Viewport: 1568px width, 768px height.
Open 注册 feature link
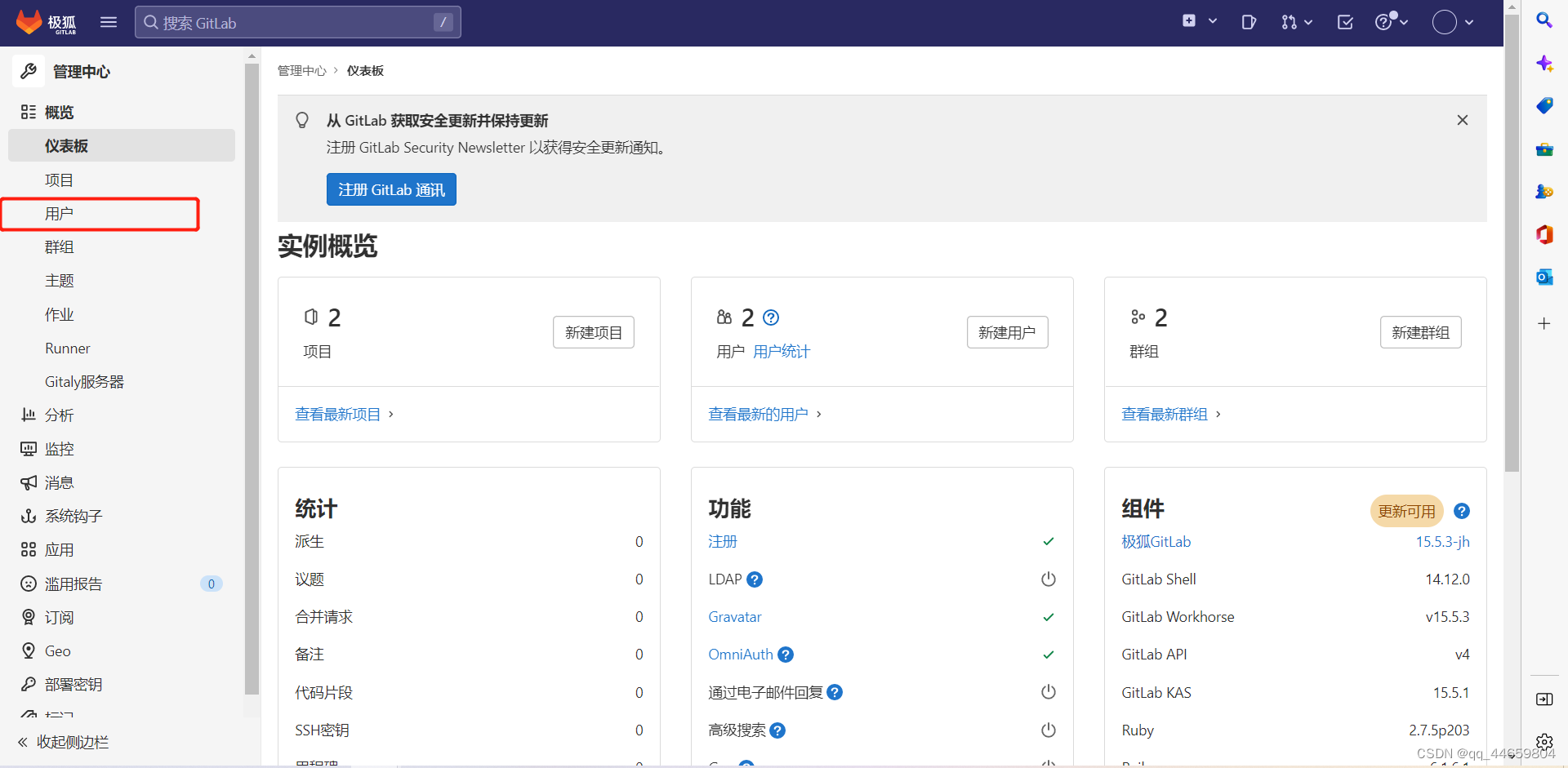[723, 542]
